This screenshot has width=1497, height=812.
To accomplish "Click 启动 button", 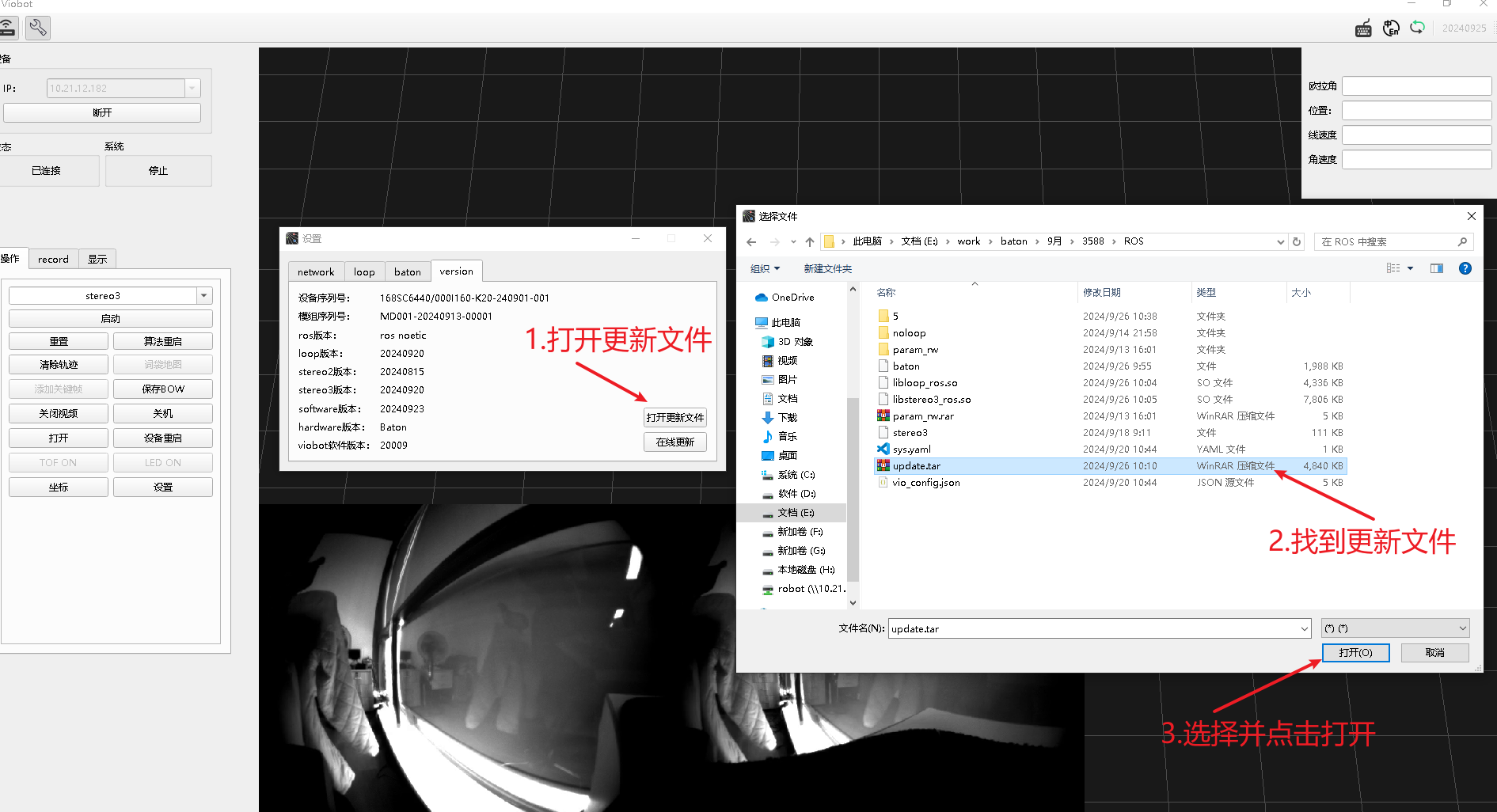I will 111,319.
